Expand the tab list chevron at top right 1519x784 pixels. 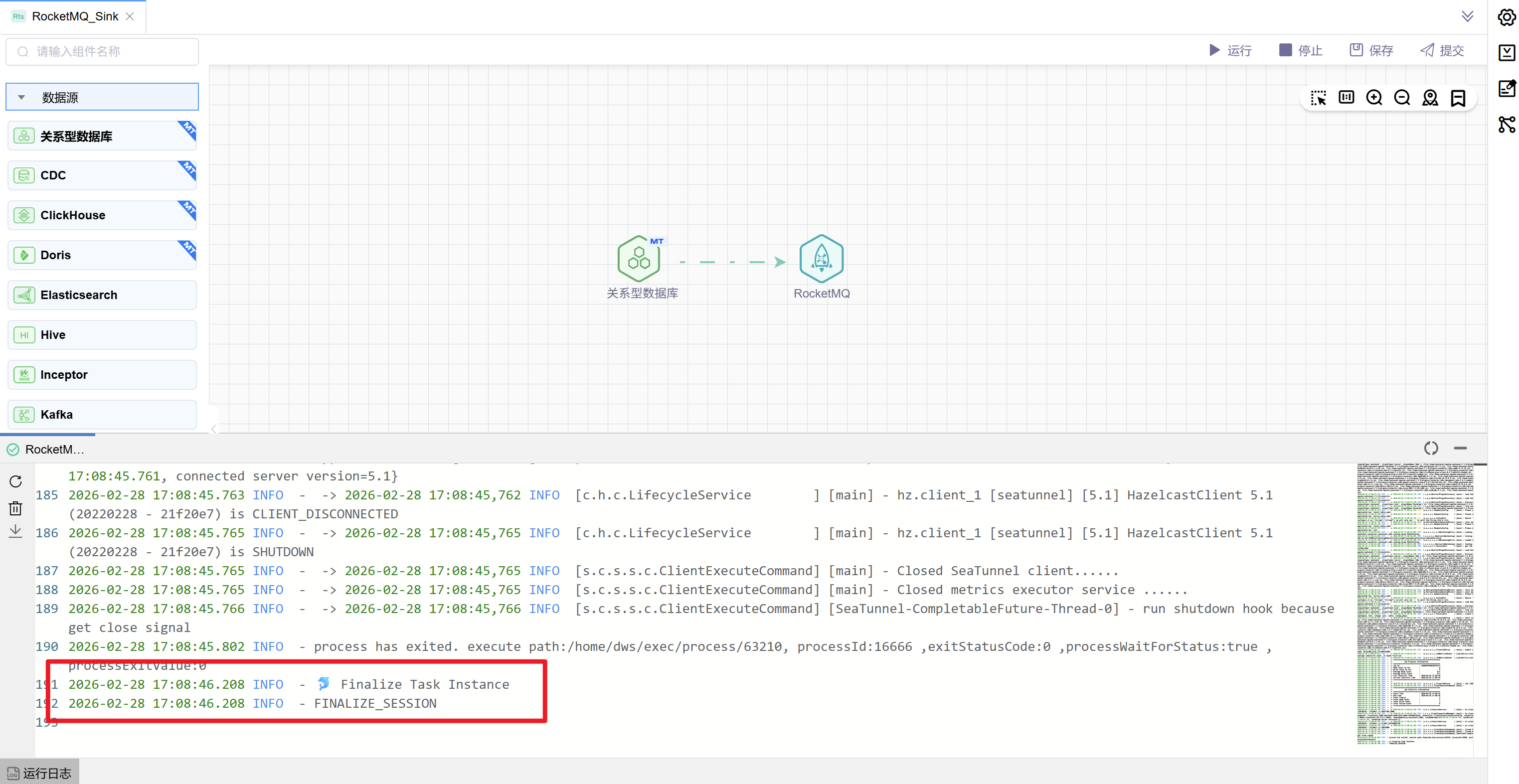coord(1468,16)
